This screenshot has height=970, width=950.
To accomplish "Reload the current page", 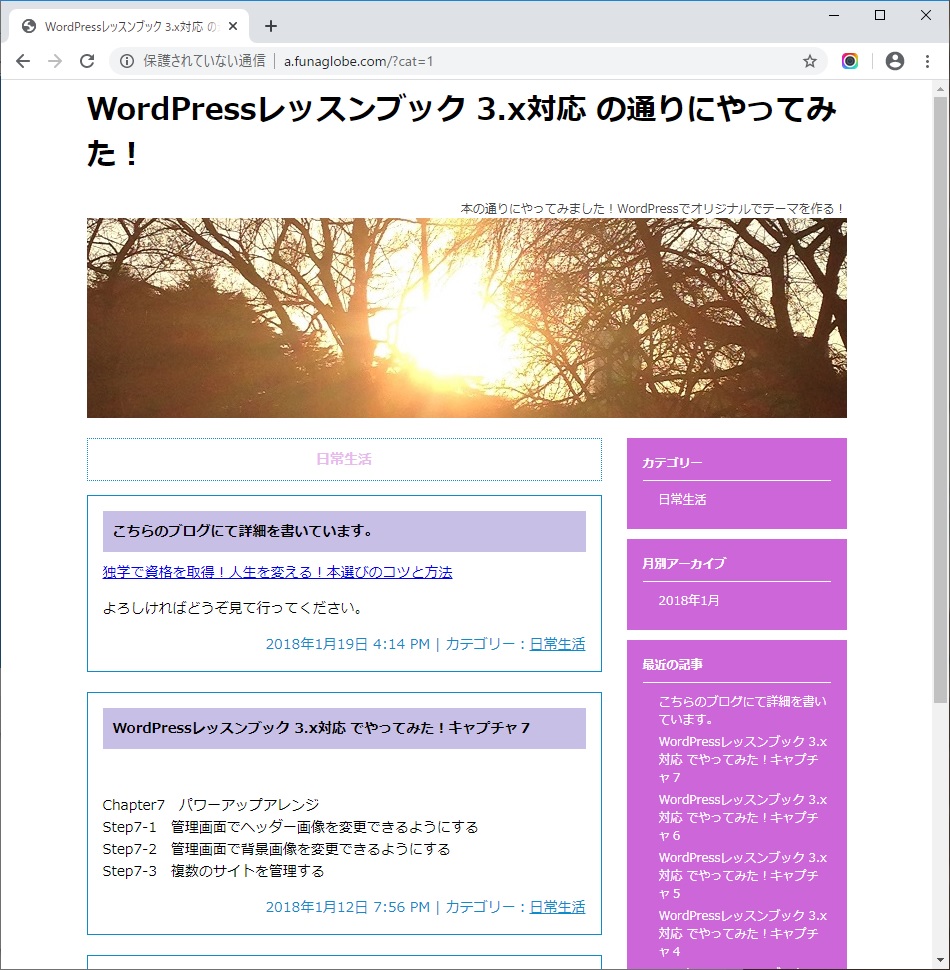I will pyautogui.click(x=87, y=61).
